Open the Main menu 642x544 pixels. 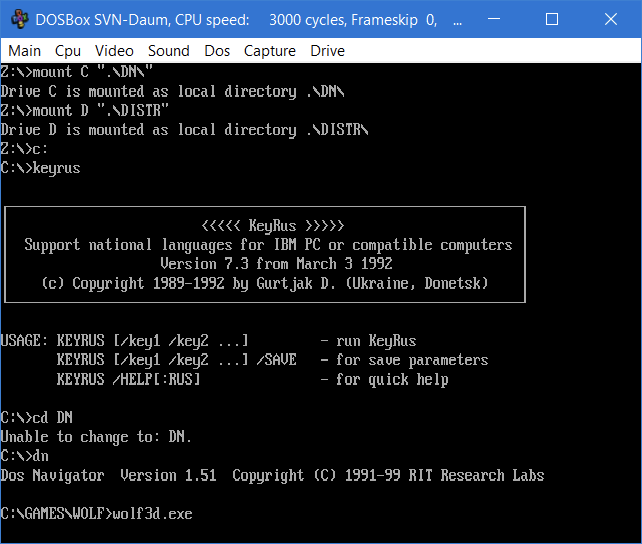point(25,51)
